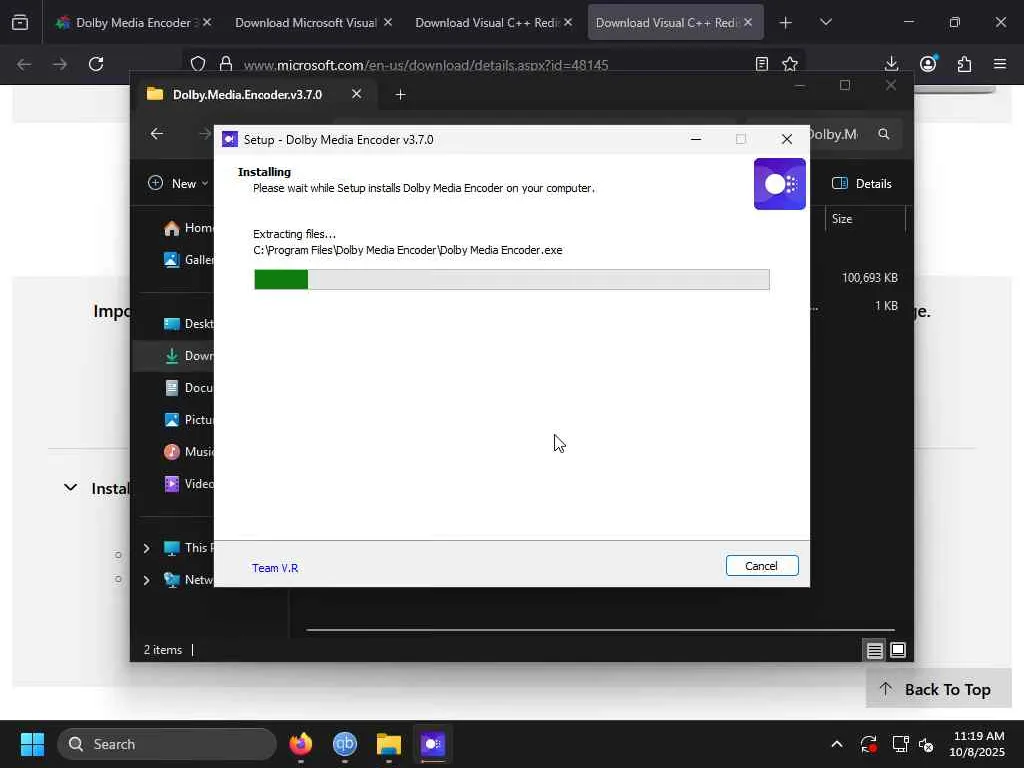The height and width of the screenshot is (768, 1024).
Task: Switch Explorer to details list view
Action: tap(874, 650)
